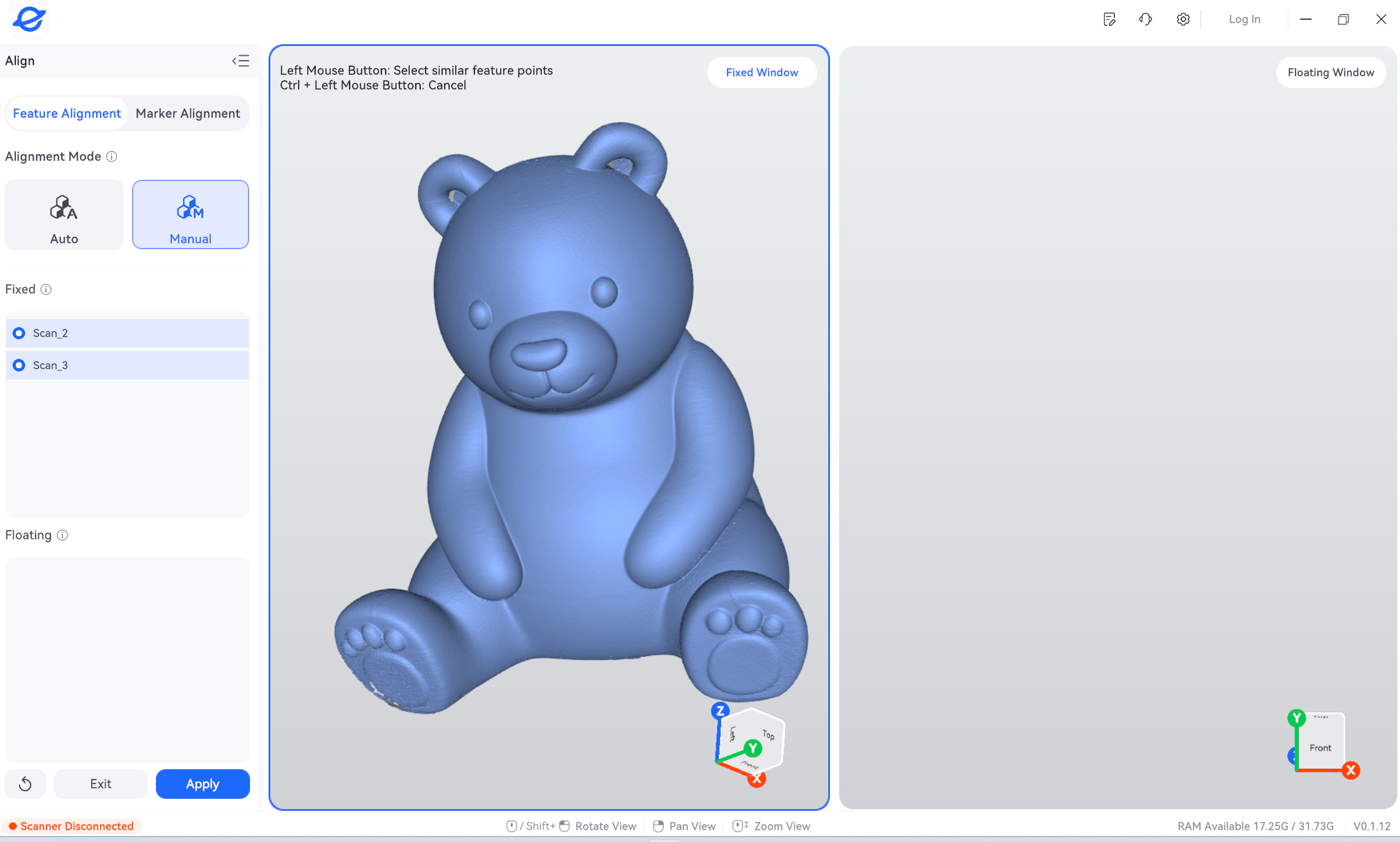Click the RAM Available status text
The width and height of the screenshot is (1400, 842).
pyautogui.click(x=1256, y=826)
